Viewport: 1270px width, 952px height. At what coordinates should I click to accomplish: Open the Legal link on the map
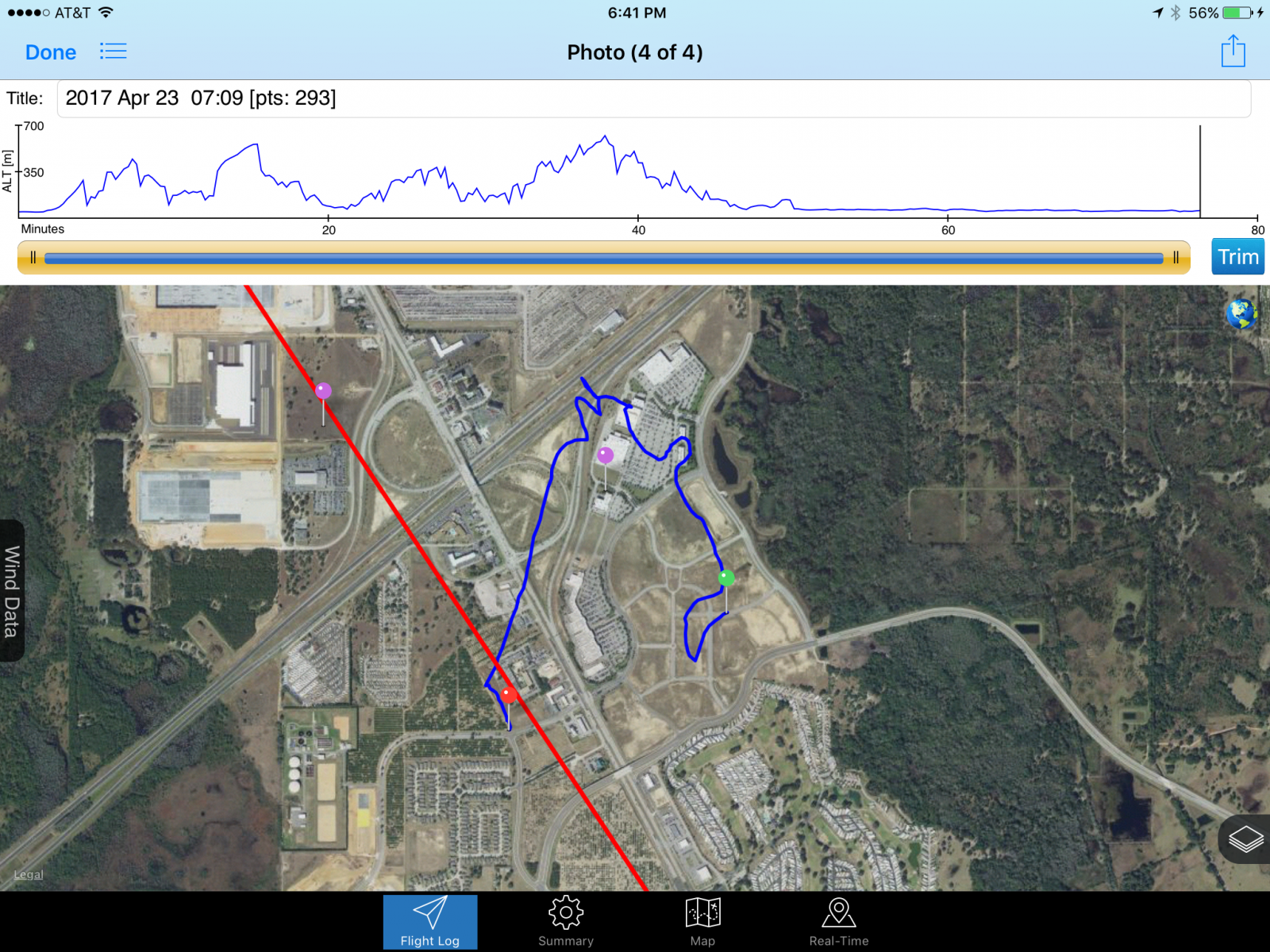tap(29, 874)
